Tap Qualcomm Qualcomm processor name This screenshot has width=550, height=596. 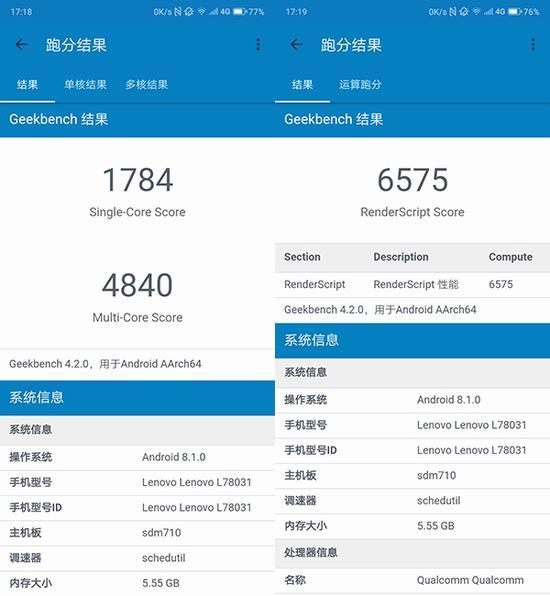point(470,580)
